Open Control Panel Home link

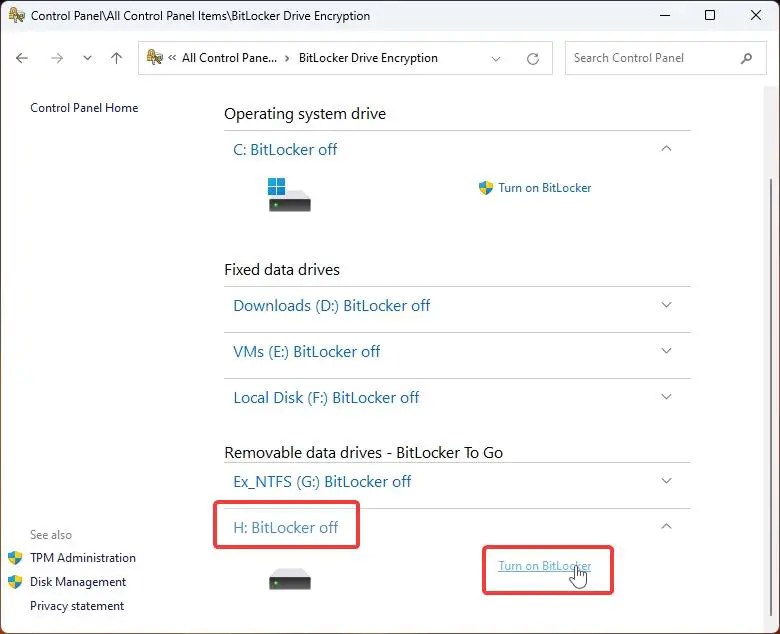tap(84, 108)
